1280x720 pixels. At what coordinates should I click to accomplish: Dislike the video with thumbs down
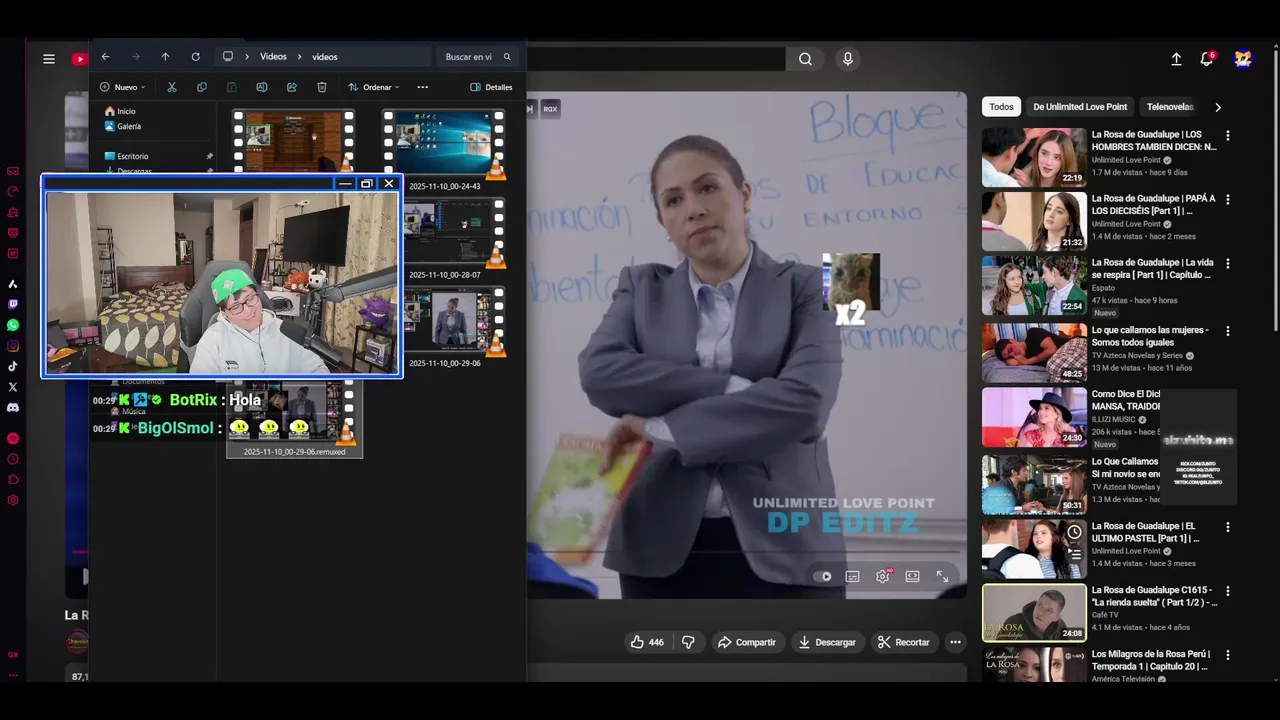(688, 642)
